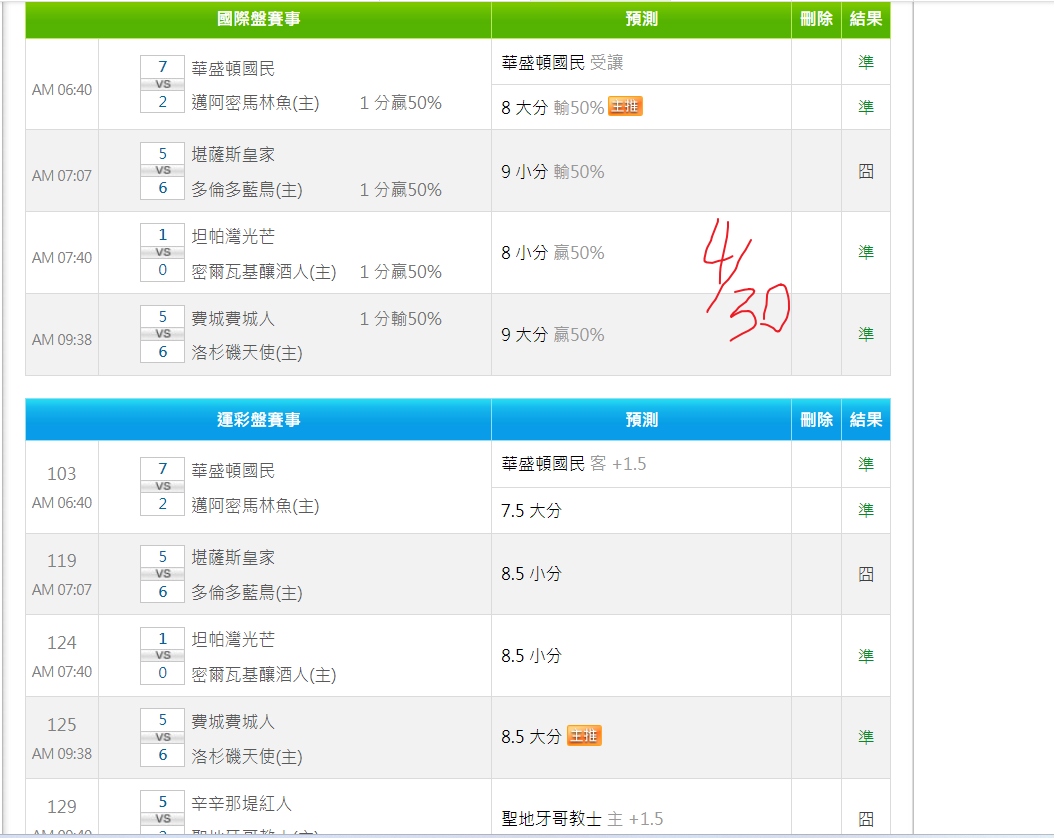Viewport: 1054px width, 838px height.
Task: Click the 主推 badge beside 8.5 大分
Action: [584, 736]
